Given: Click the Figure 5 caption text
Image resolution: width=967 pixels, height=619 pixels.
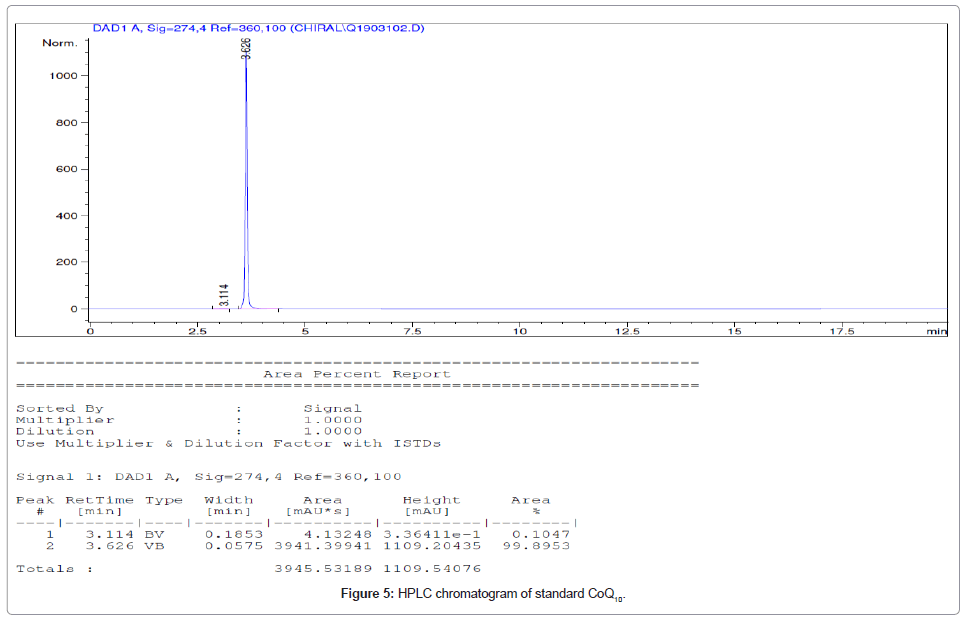Looking at the screenshot, I should coord(482,595).
